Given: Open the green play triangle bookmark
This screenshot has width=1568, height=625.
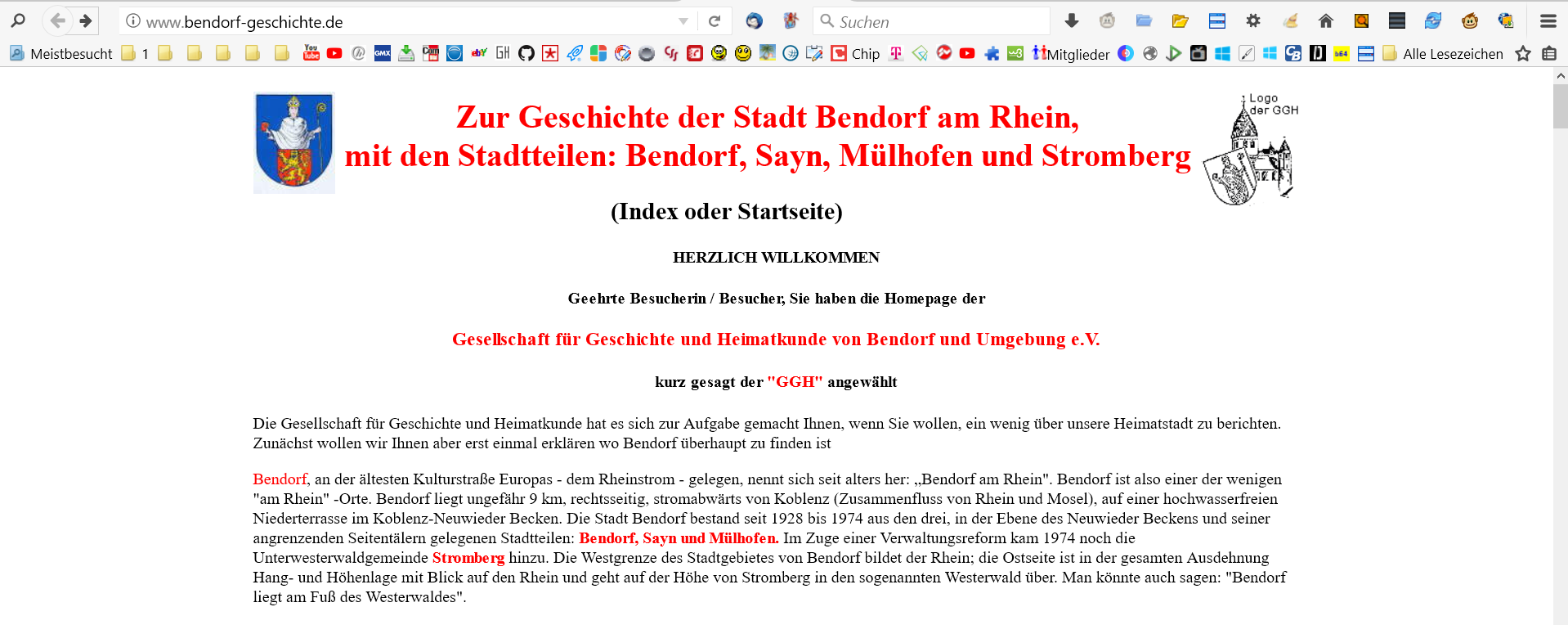Looking at the screenshot, I should [x=1174, y=53].
